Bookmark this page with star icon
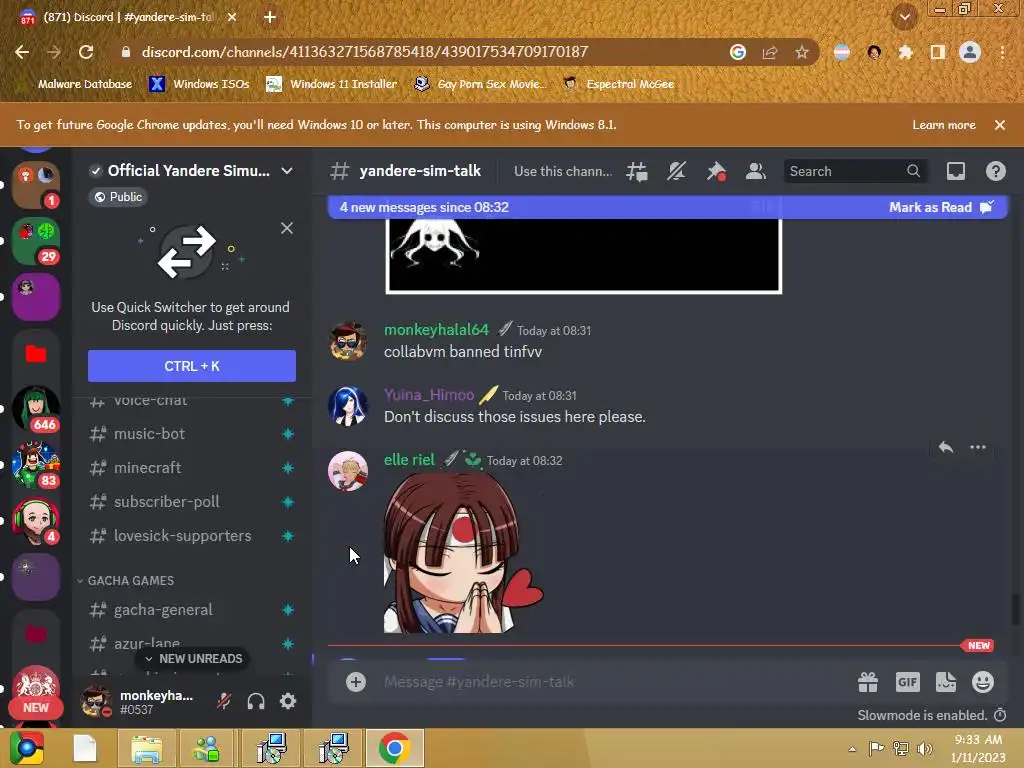 click(802, 52)
